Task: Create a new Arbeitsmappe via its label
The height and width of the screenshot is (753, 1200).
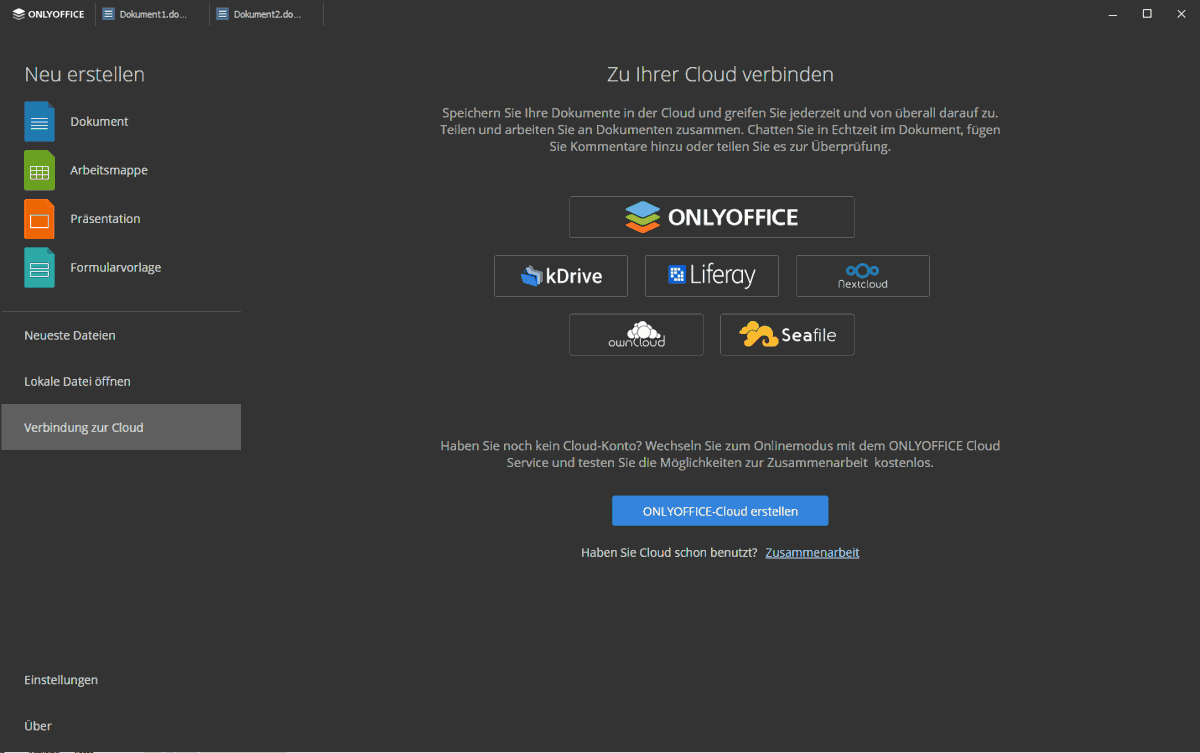Action: click(109, 171)
